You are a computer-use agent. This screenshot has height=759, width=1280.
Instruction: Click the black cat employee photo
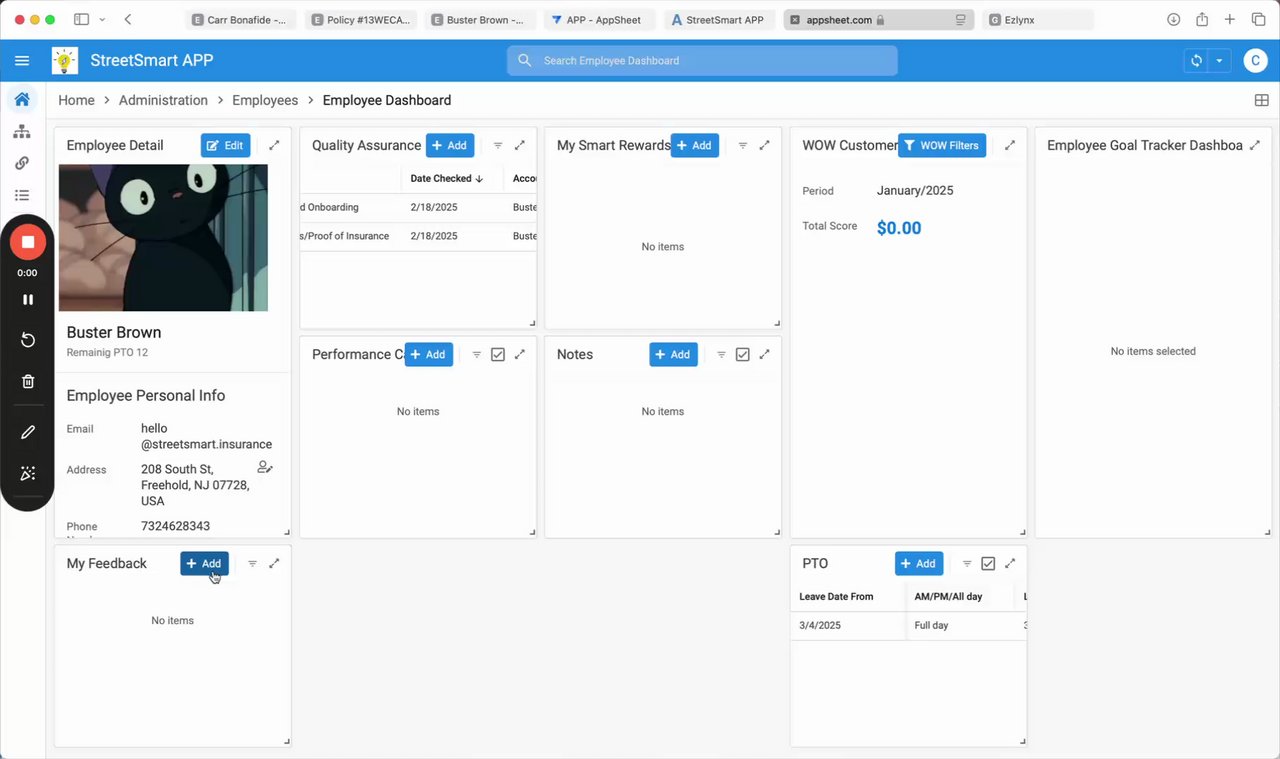tap(163, 238)
